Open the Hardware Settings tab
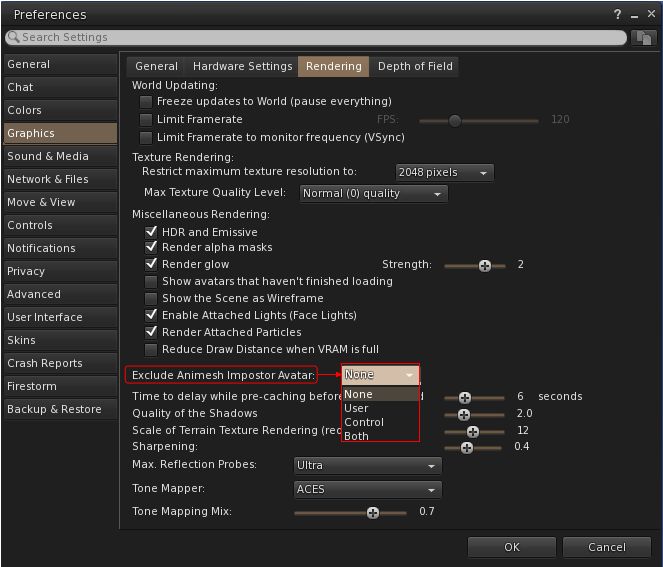663x567 pixels. pos(242,66)
